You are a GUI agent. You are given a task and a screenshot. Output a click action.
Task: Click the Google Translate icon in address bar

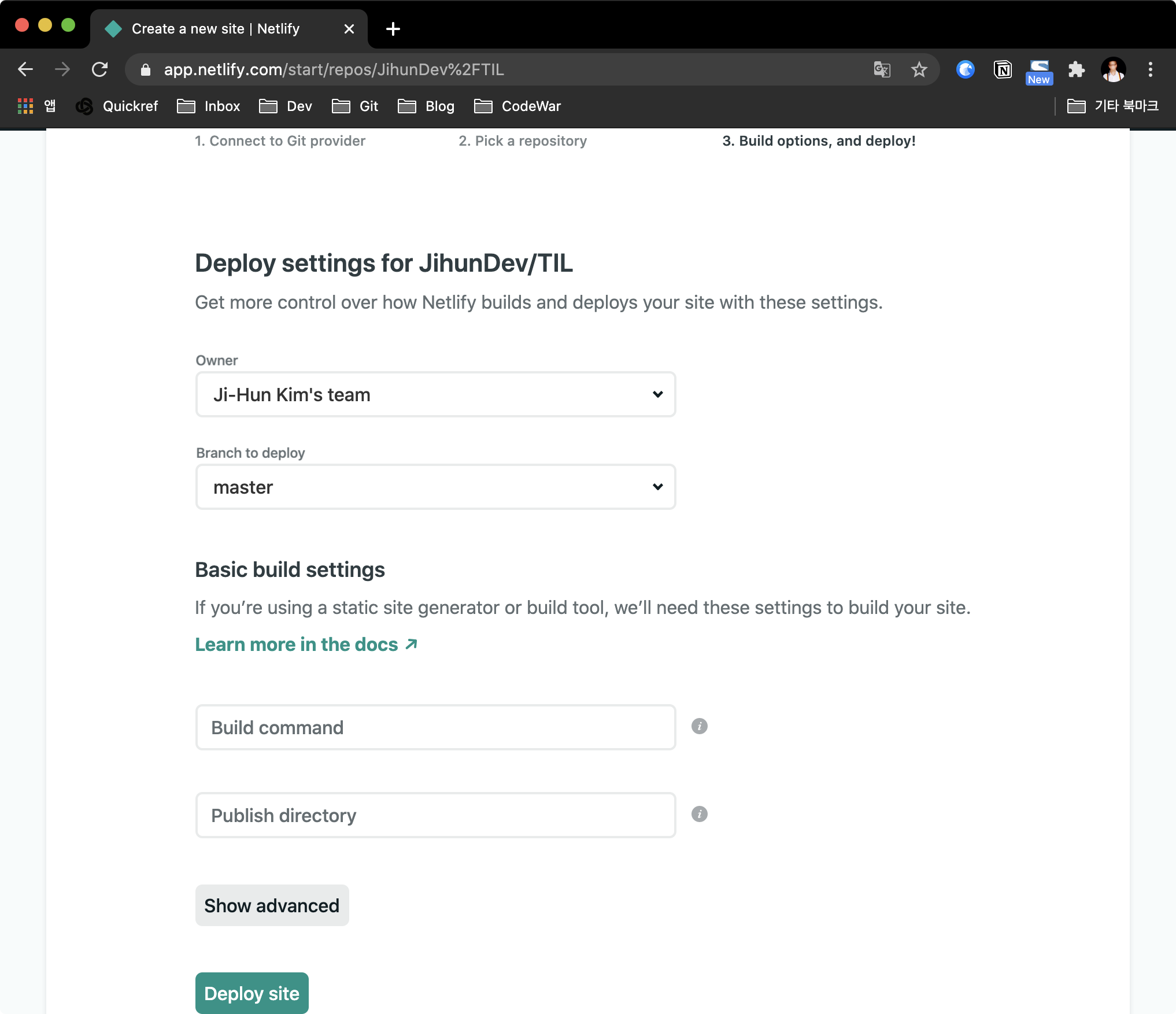(x=881, y=70)
